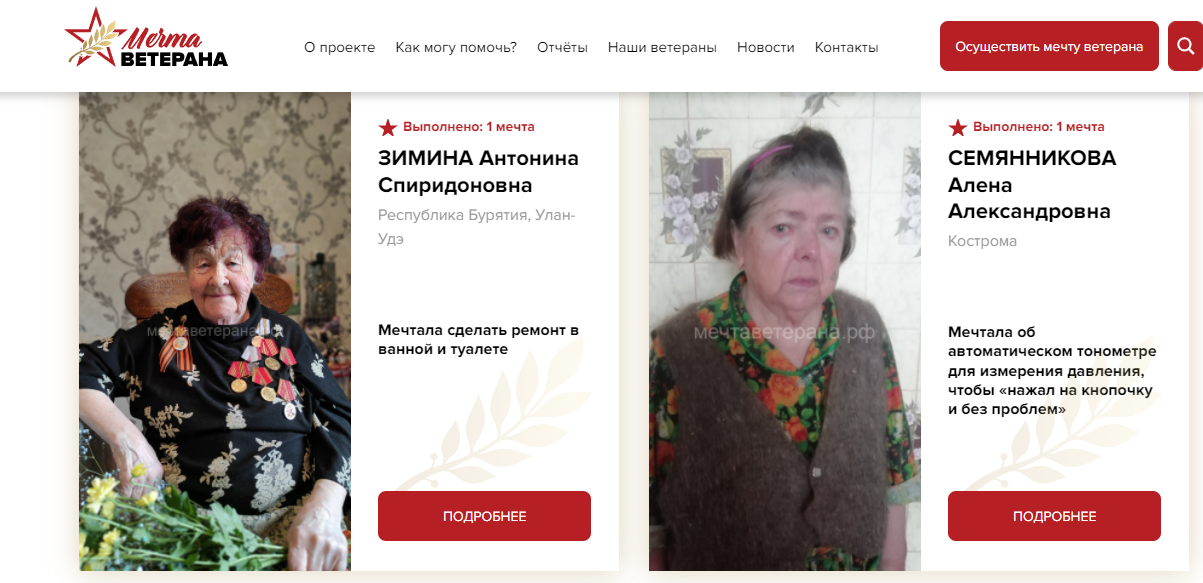Image resolution: width=1203 pixels, height=583 pixels.
Task: Click Подробнее under Семянникова Алена card
Action: click(1054, 516)
